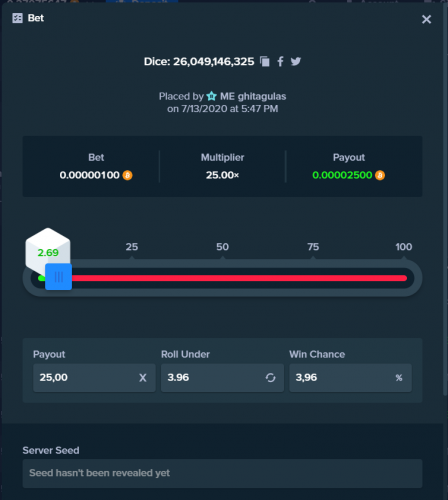The image size is (448, 500).
Task: Click the Win Chance 3,96 field
Action: pyautogui.click(x=350, y=378)
